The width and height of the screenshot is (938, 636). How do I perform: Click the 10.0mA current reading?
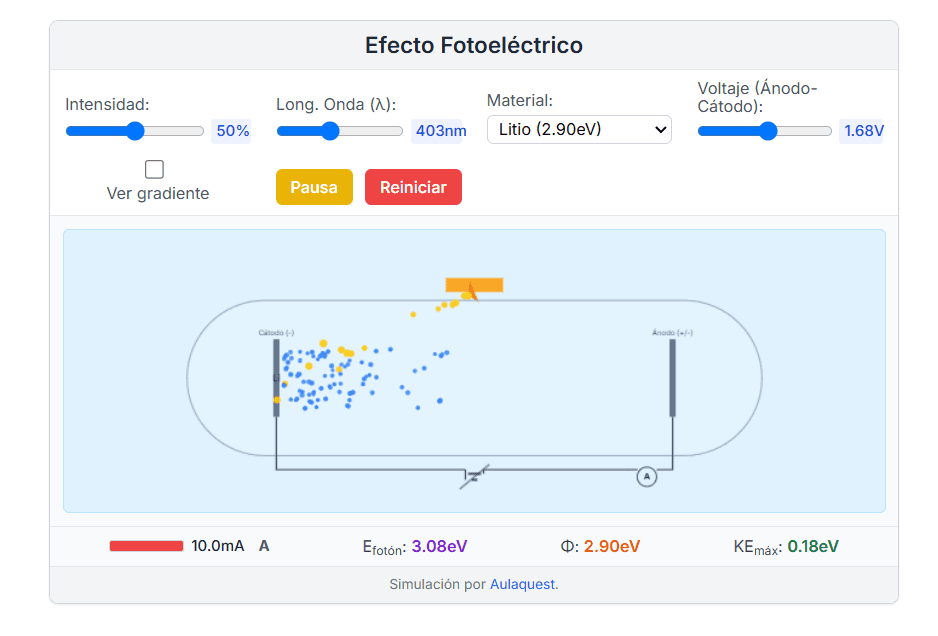218,546
